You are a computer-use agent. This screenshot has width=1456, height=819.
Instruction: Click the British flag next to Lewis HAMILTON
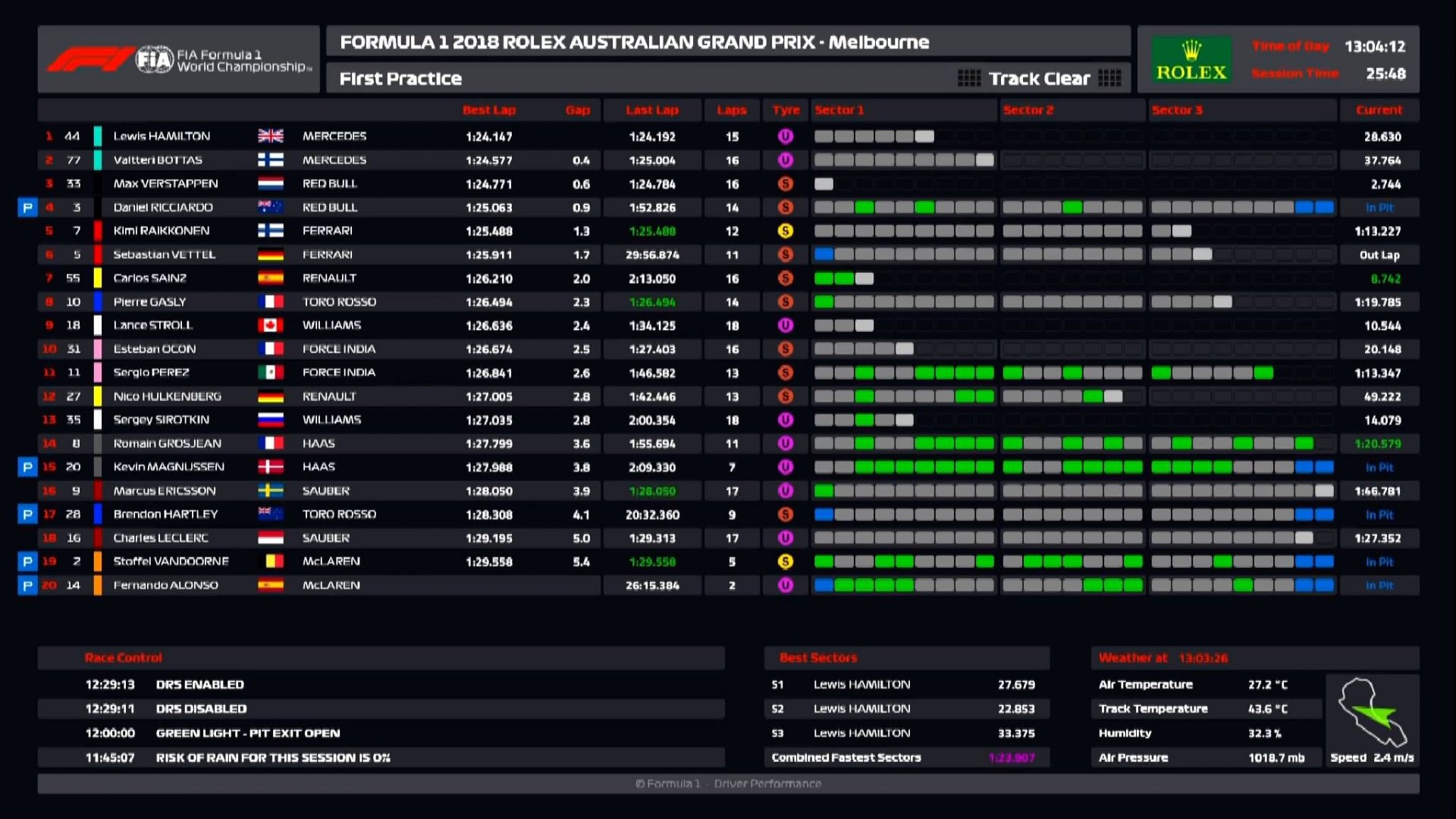click(x=271, y=136)
